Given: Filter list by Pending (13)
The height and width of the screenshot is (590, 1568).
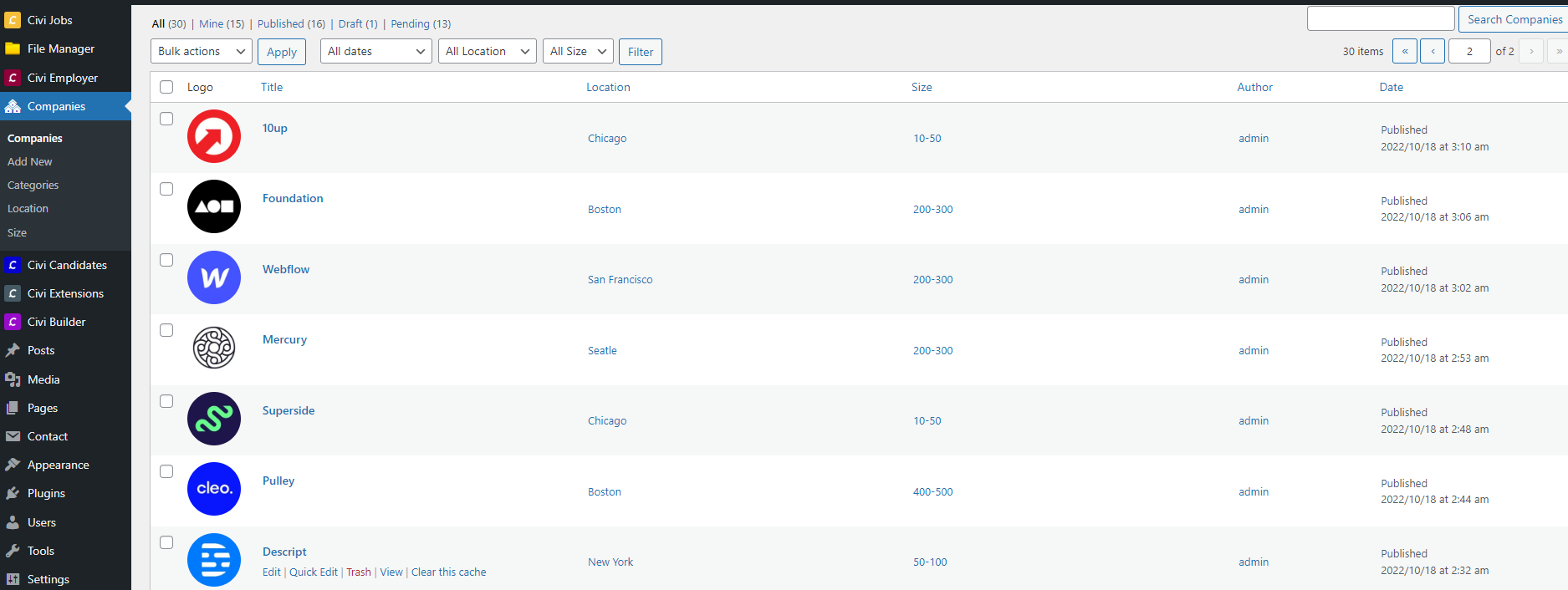Looking at the screenshot, I should [x=421, y=23].
